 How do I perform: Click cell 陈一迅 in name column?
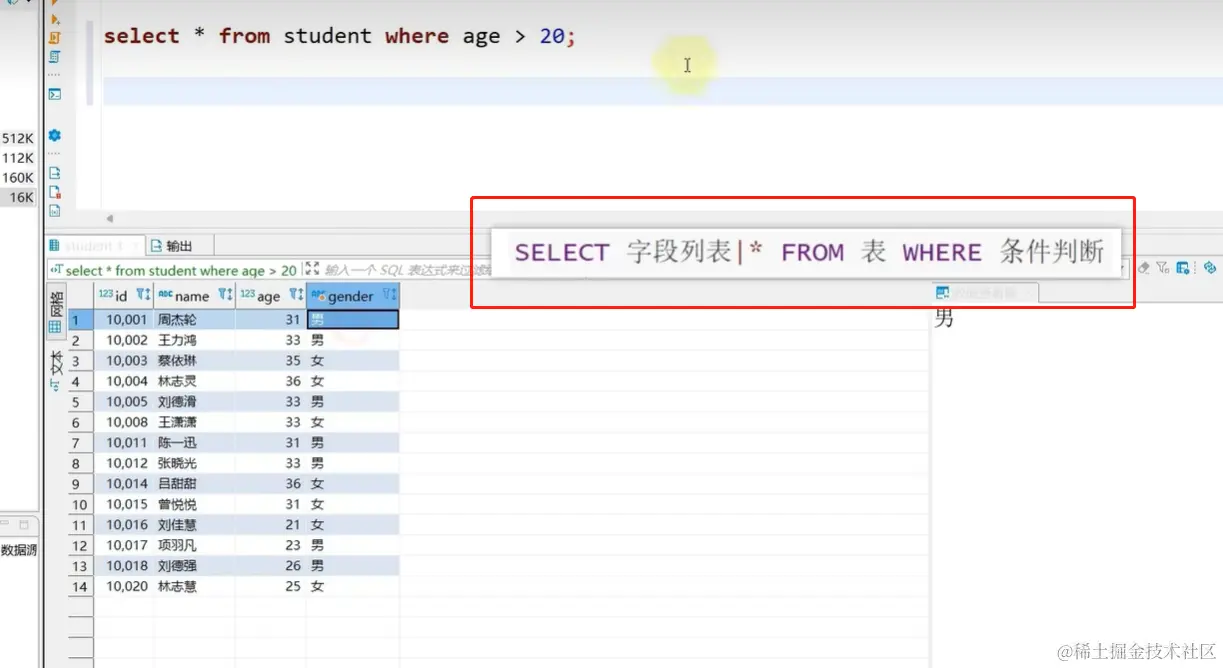coord(194,443)
